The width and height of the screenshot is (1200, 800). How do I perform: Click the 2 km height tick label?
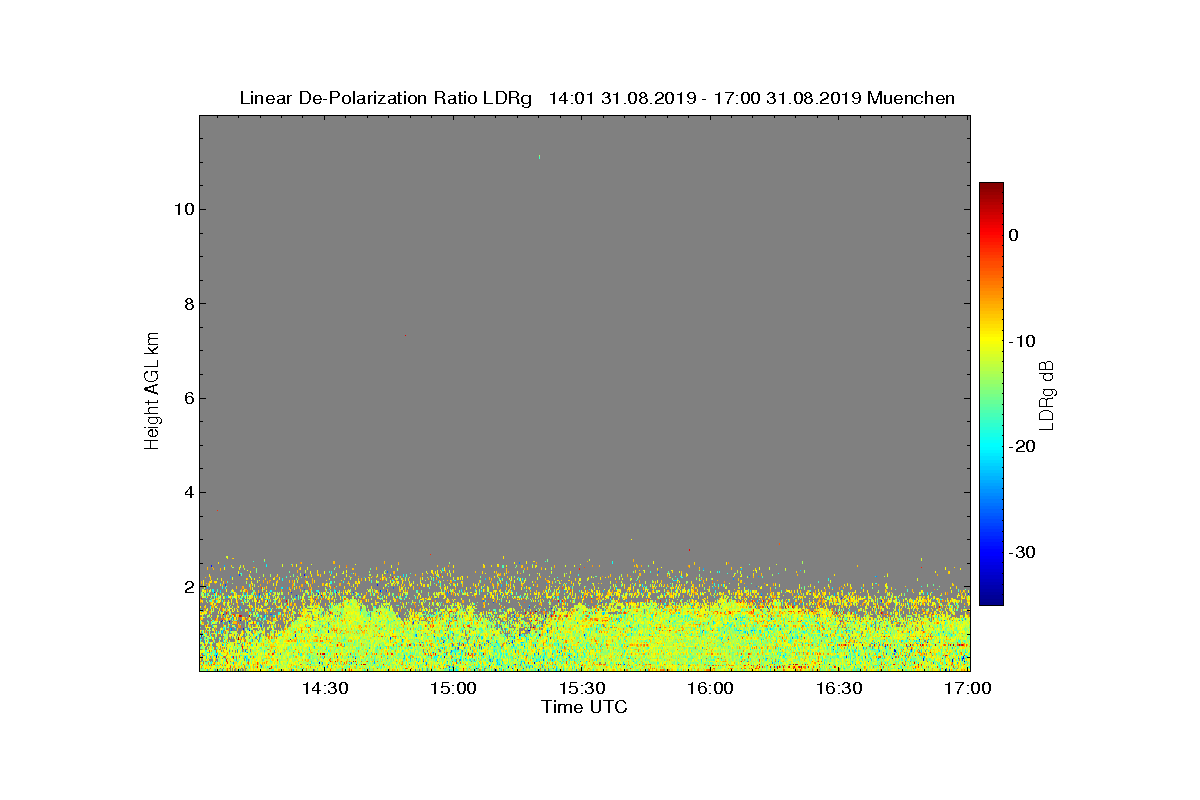click(x=188, y=587)
